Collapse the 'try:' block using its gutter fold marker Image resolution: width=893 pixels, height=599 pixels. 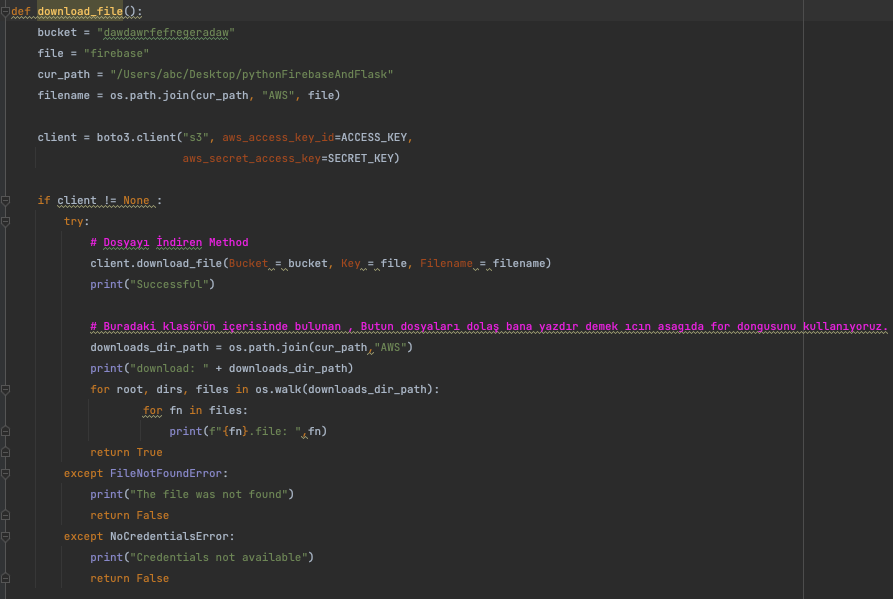[x=5, y=221]
